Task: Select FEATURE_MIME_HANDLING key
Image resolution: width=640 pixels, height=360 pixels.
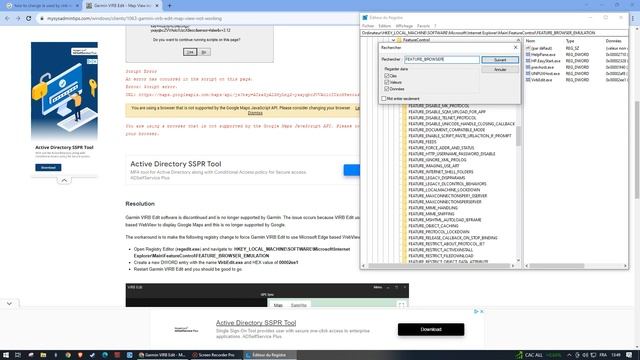Action: click(433, 208)
